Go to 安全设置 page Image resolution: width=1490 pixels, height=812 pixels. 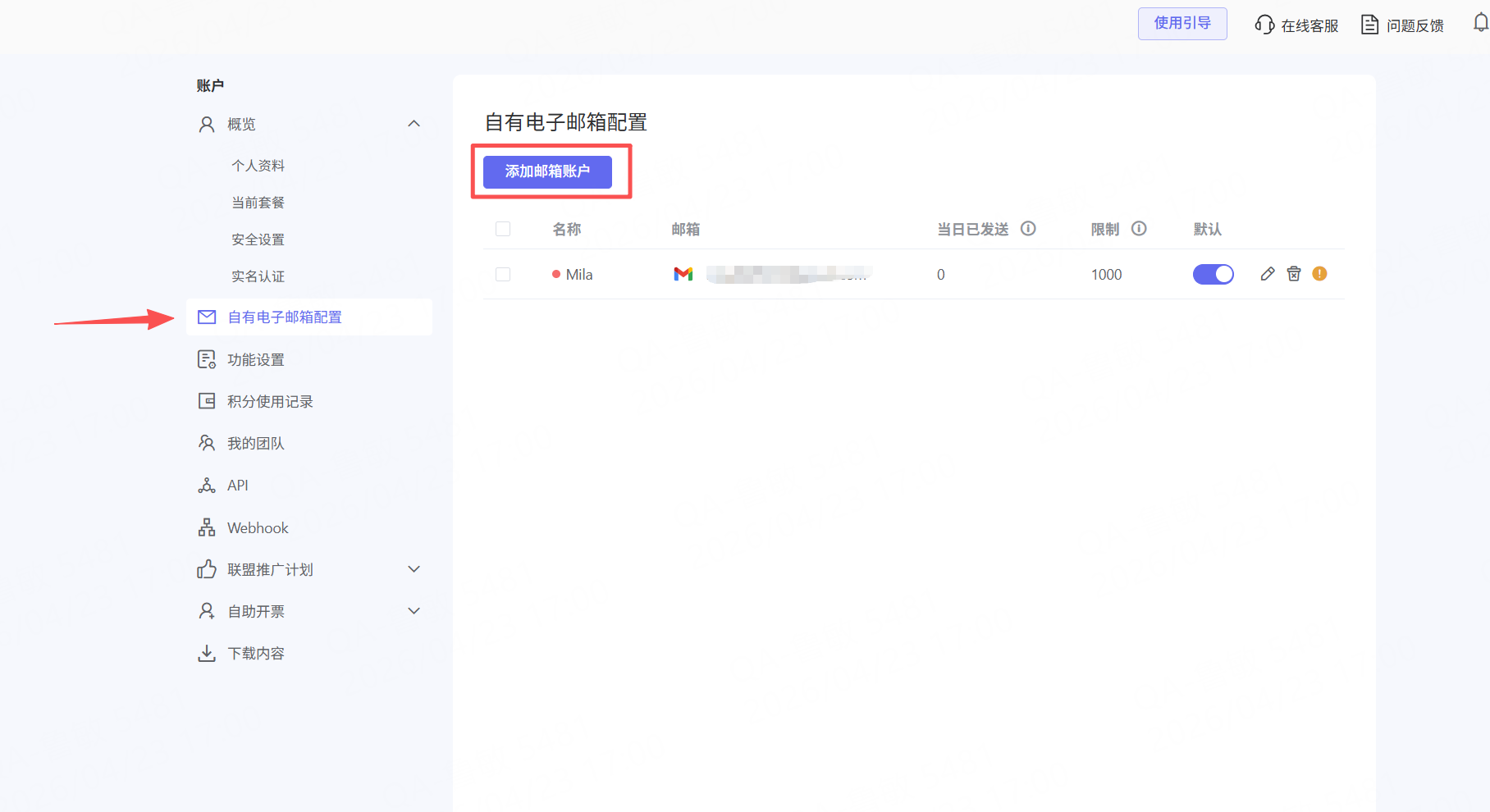tap(258, 239)
